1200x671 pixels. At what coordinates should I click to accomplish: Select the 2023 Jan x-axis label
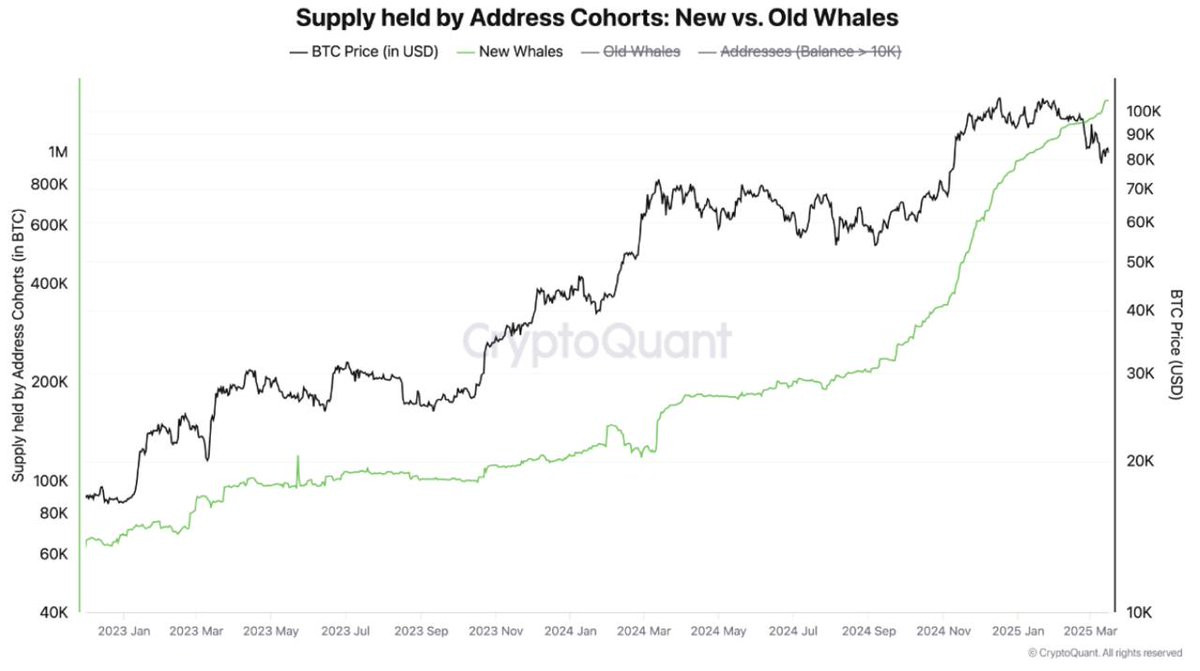[124, 631]
